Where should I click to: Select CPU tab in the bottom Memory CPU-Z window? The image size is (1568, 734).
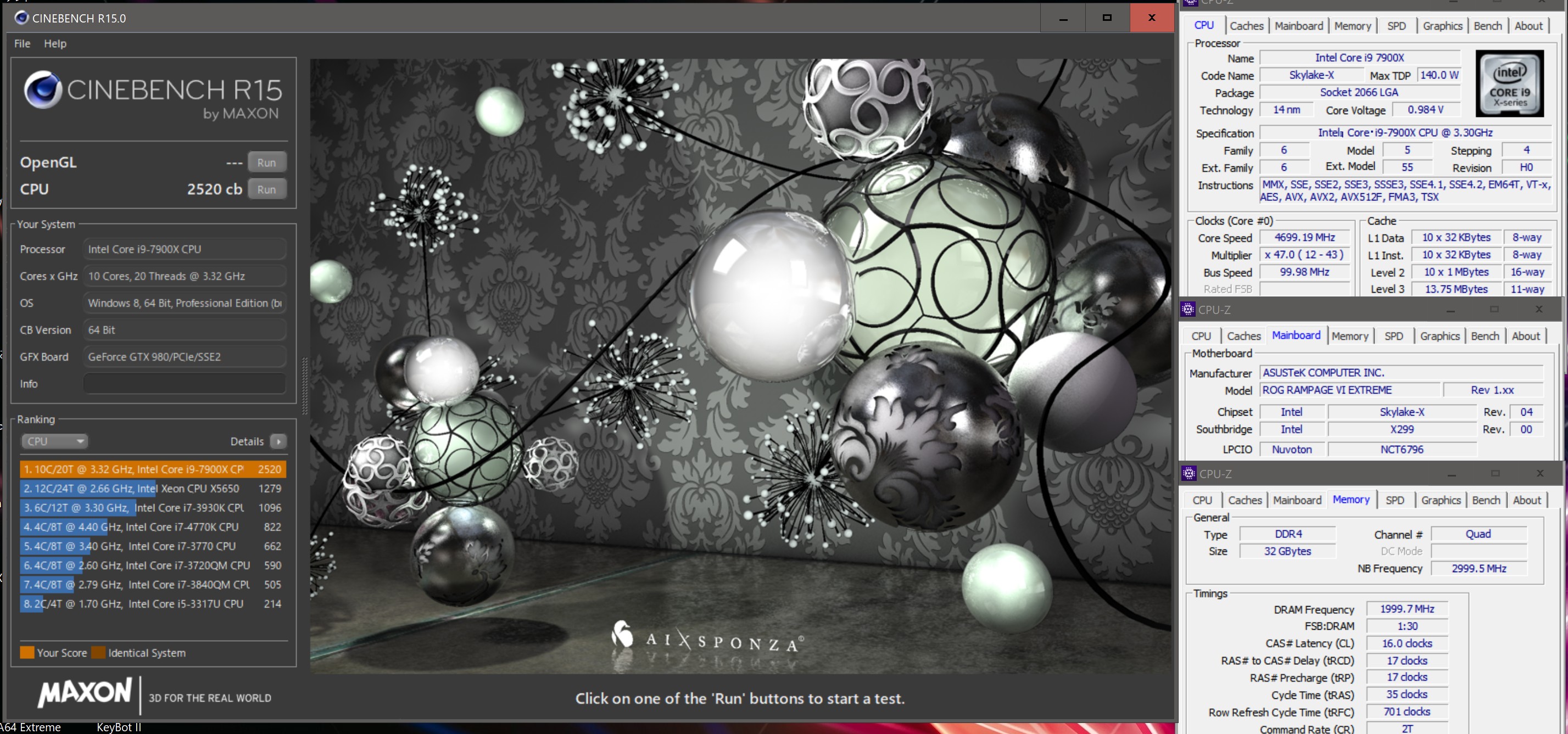click(1202, 500)
